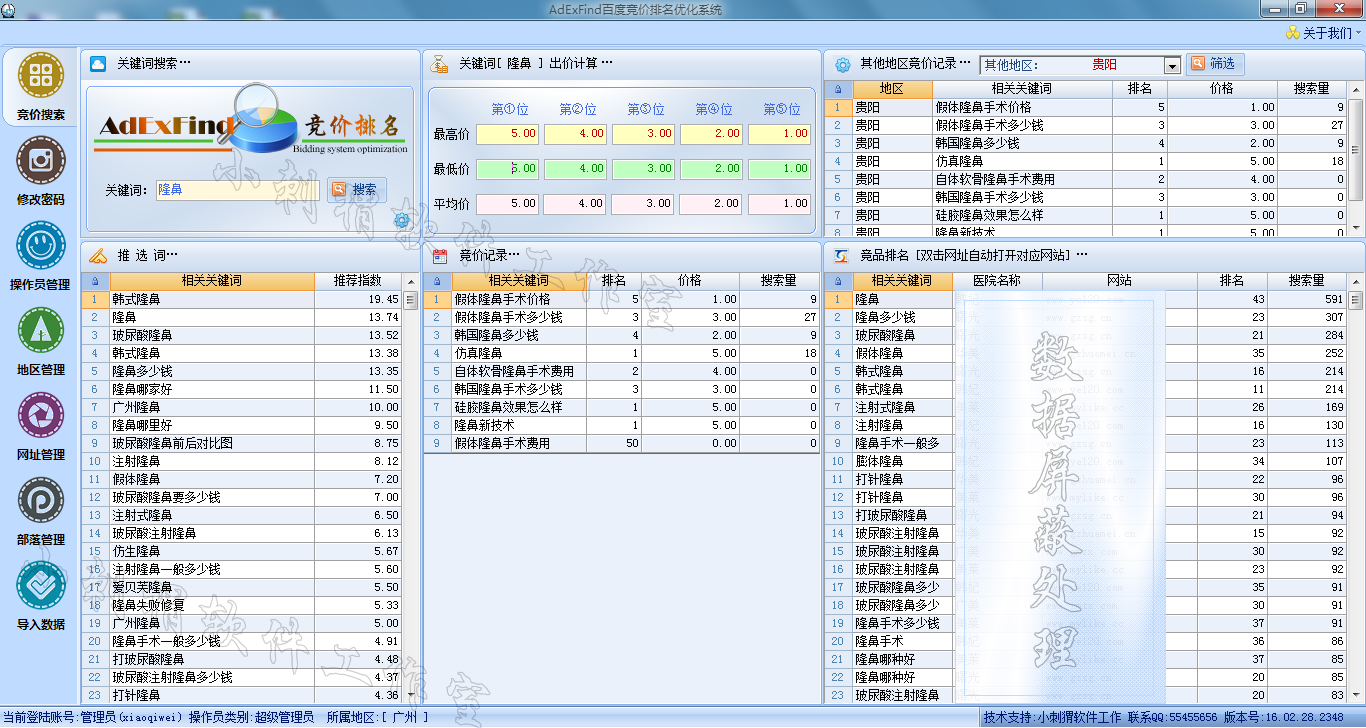Screen dimensions: 1366x728
Task: Open the 操作员管理 sidebar module
Action: [x=40, y=256]
